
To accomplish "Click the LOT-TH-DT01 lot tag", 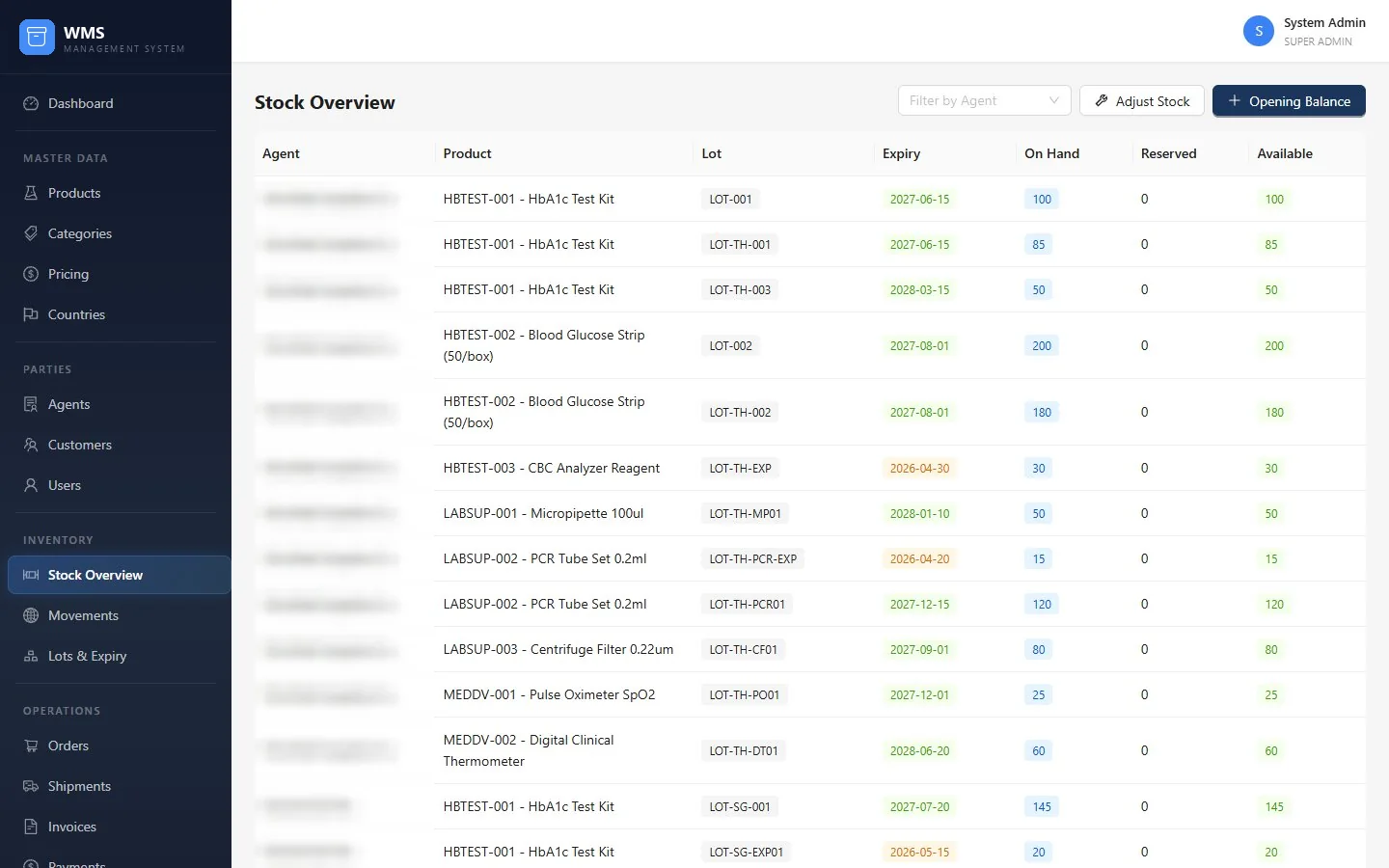I will (x=743, y=750).
